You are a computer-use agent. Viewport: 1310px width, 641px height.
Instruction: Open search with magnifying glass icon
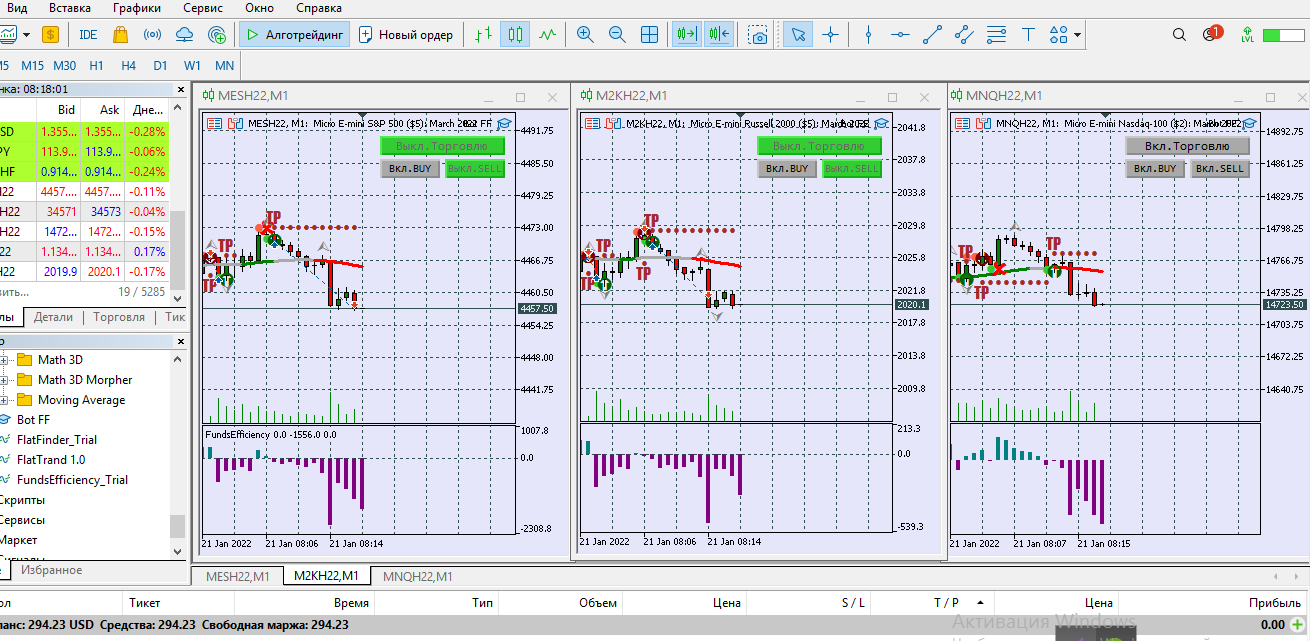point(1180,35)
